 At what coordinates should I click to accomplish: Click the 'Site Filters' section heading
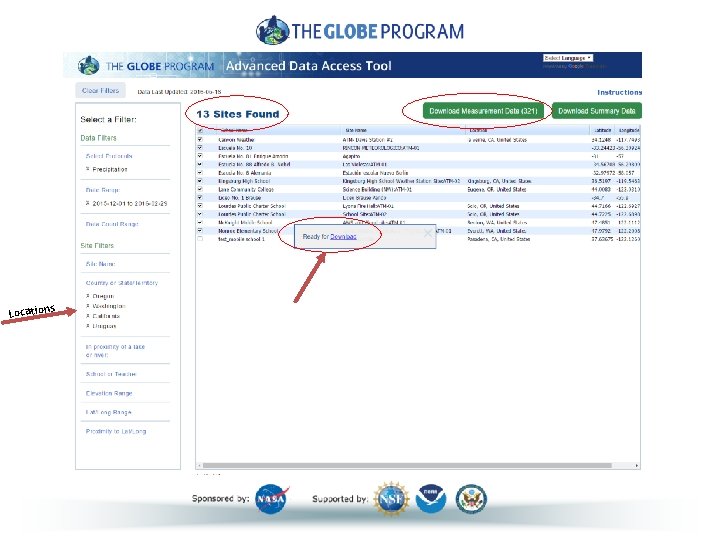pyautogui.click(x=97, y=245)
